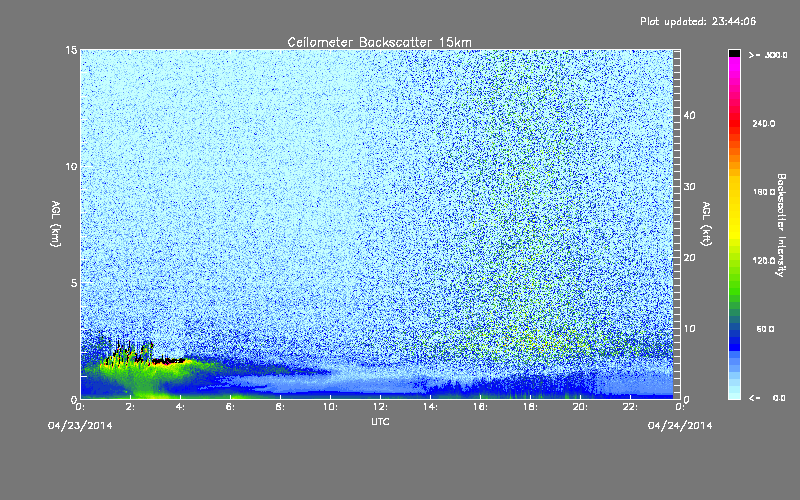This screenshot has width=800, height=500.
Task: Click the 'Backscatter Intensity' colorbar title
Action: [781, 225]
